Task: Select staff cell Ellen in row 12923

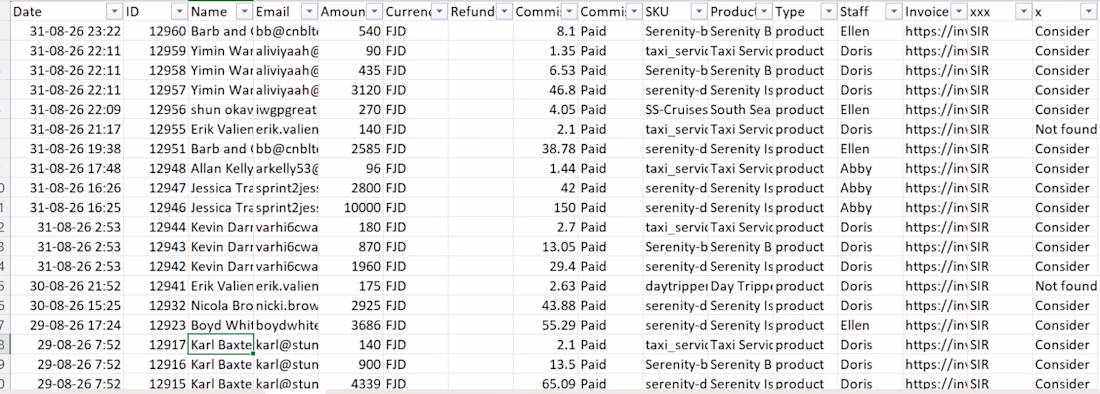Action: (871, 325)
